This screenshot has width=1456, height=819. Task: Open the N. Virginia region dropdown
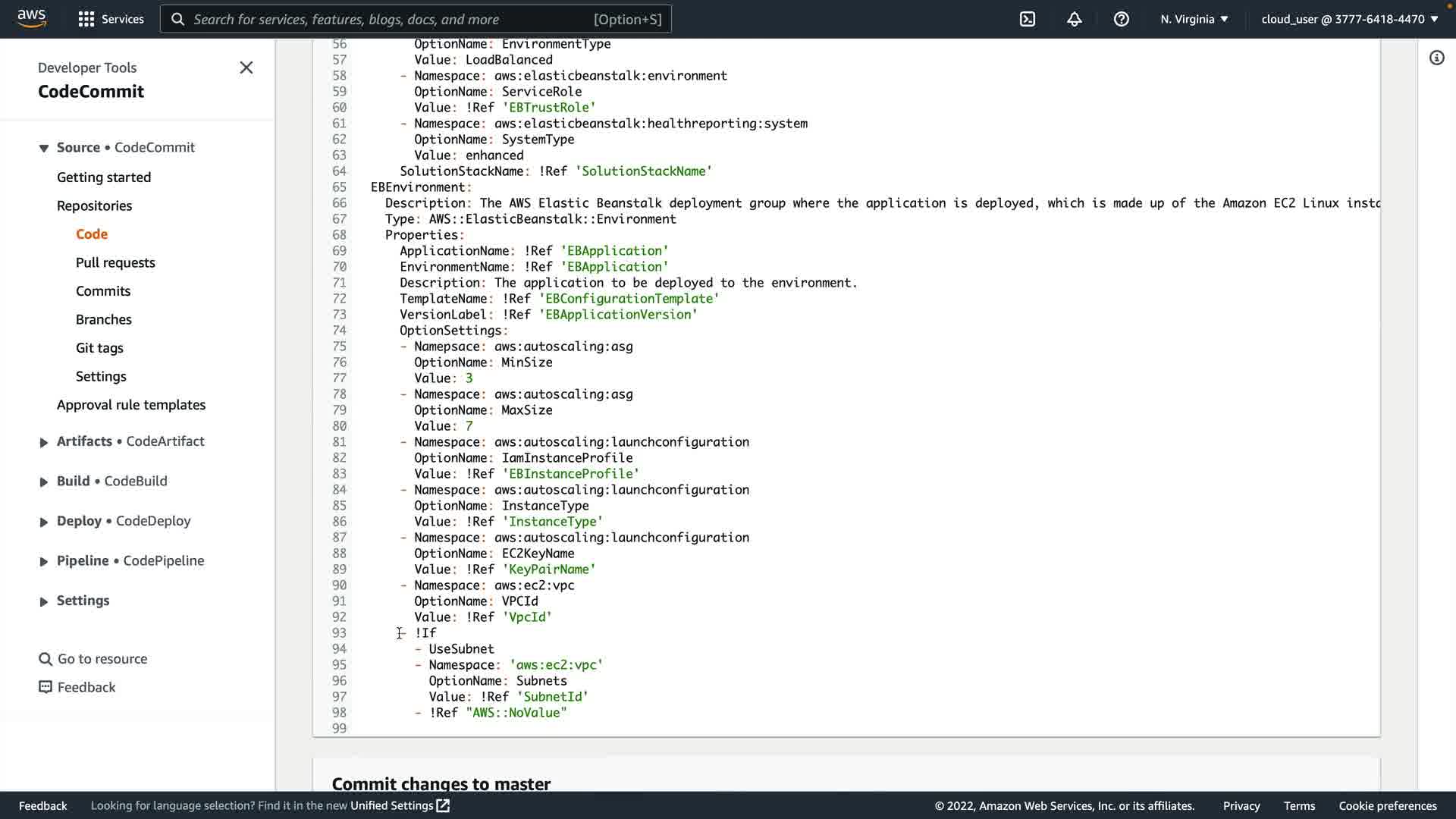(1194, 19)
